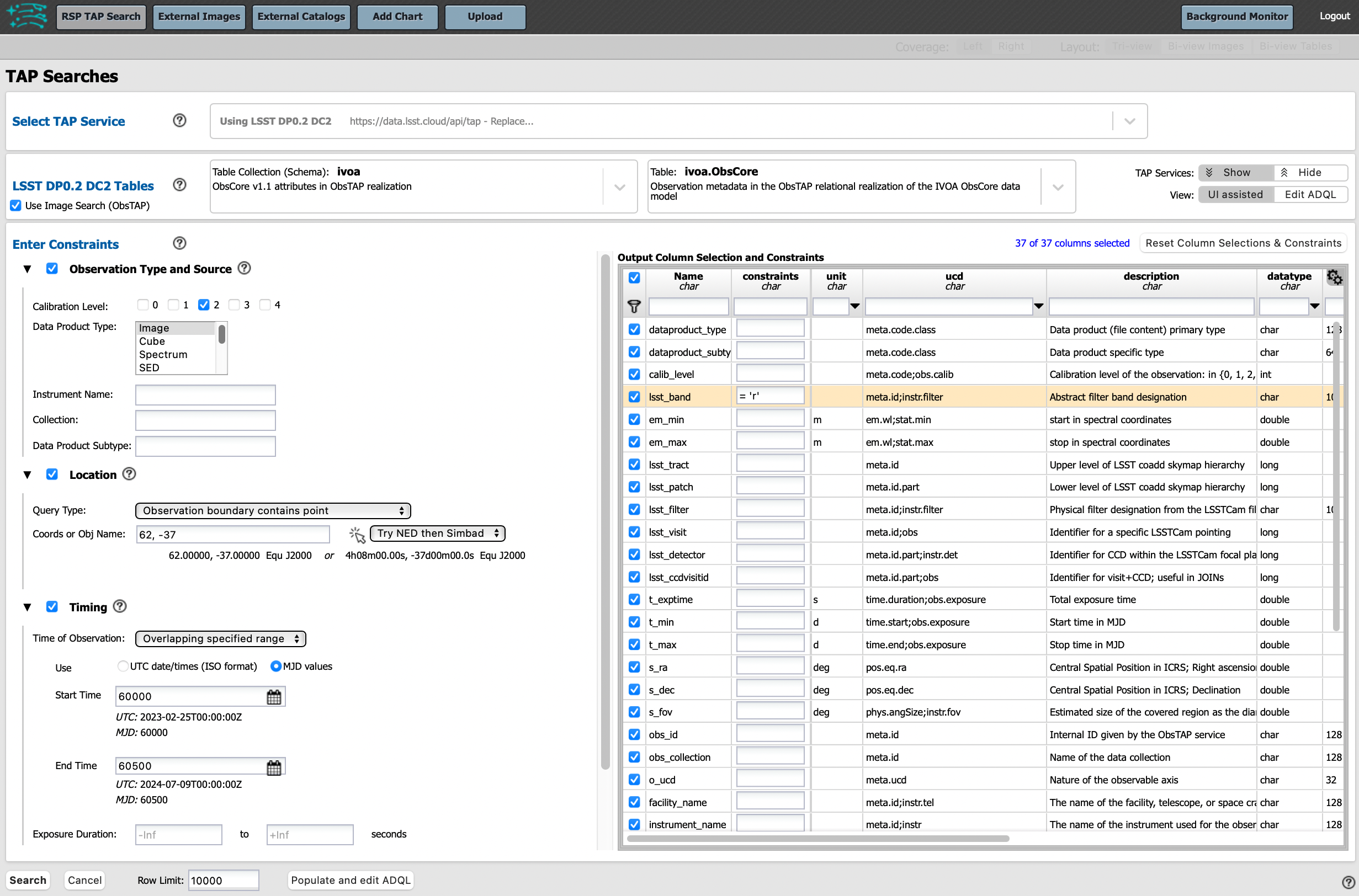
Task: Click column table horizontal scrollbar
Action: 817,838
